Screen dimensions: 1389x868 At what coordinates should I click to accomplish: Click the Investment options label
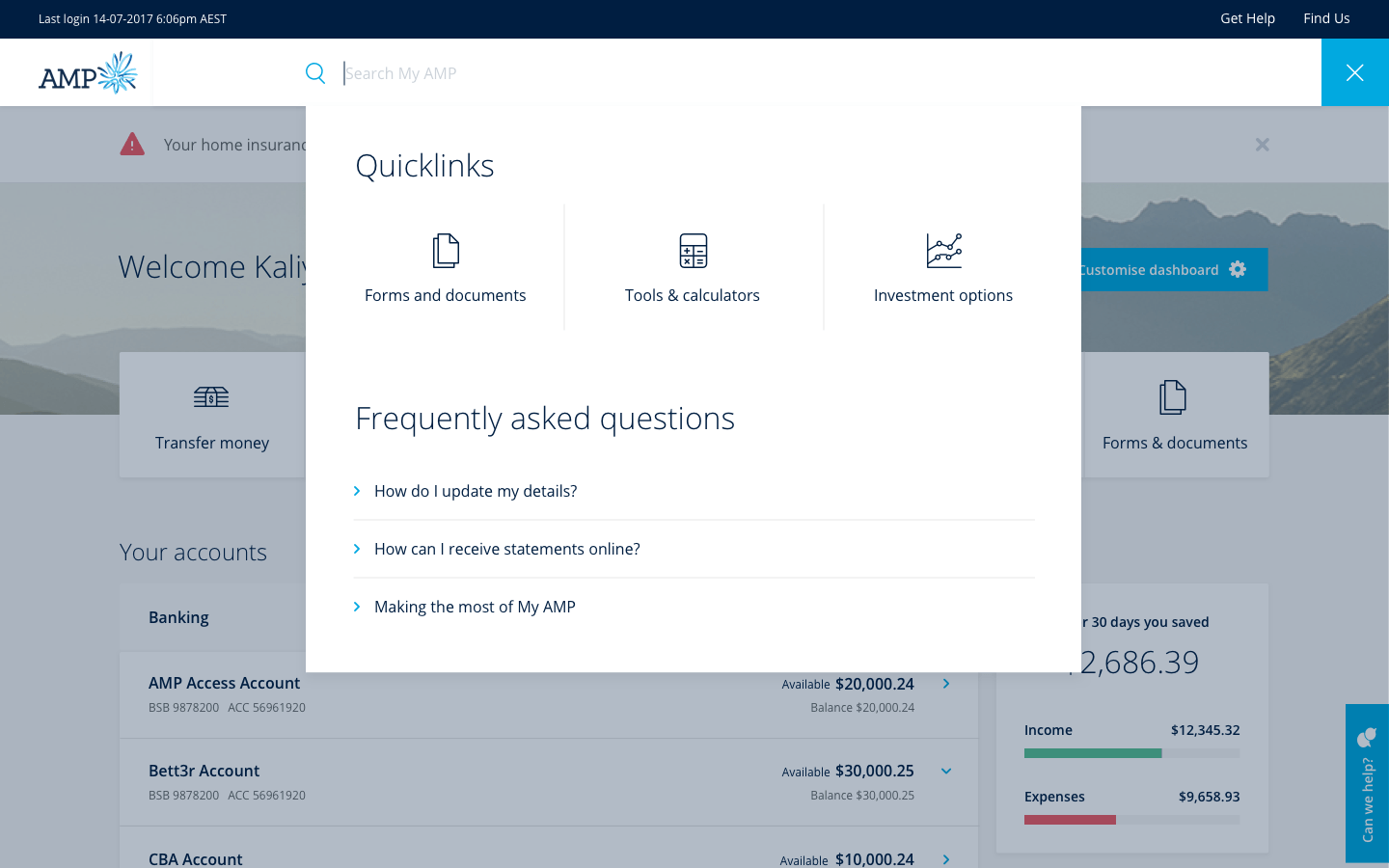[x=943, y=295]
